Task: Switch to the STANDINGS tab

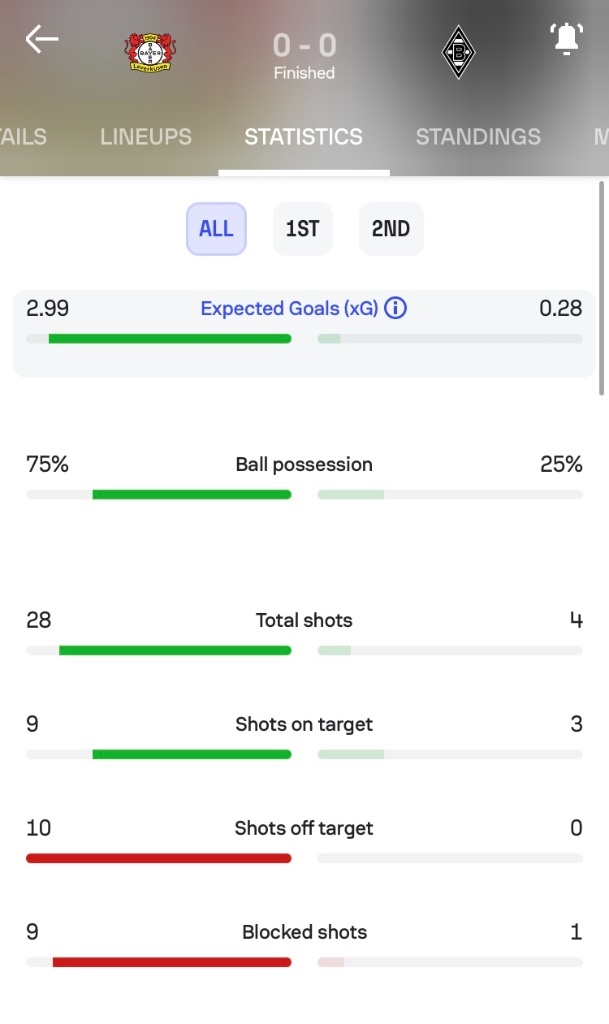Action: 478,136
